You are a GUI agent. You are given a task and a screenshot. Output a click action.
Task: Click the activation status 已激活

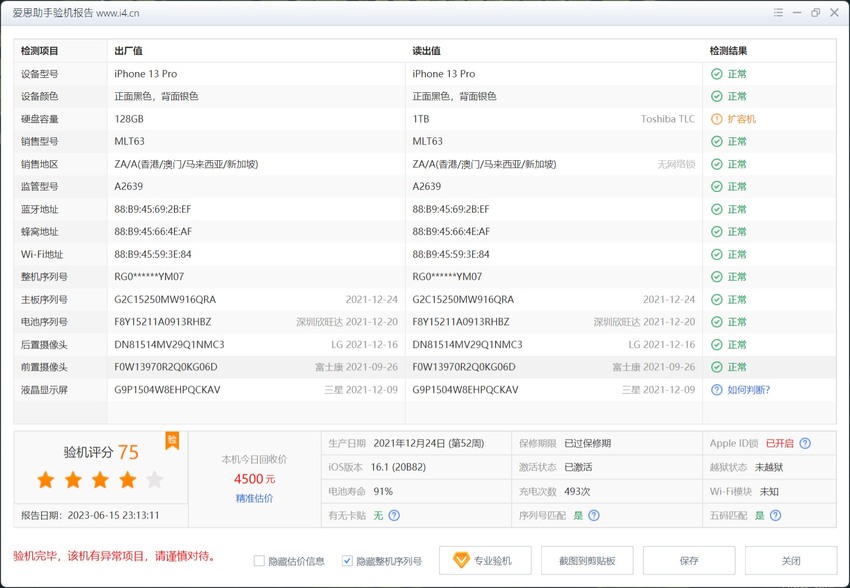[x=578, y=467]
